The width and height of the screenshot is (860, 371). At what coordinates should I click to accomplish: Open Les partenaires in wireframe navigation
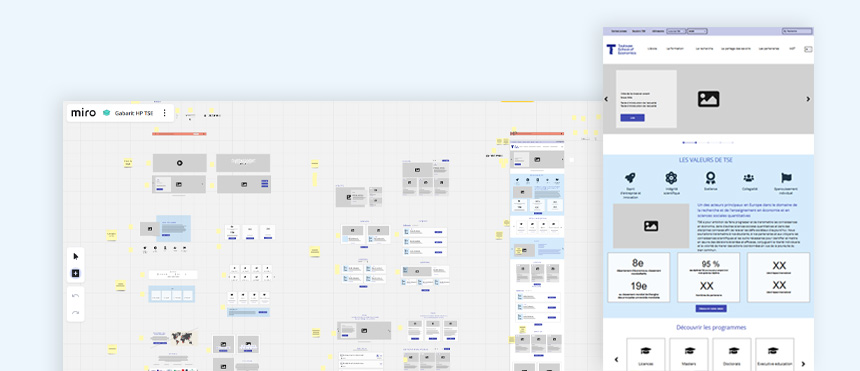[x=769, y=48]
